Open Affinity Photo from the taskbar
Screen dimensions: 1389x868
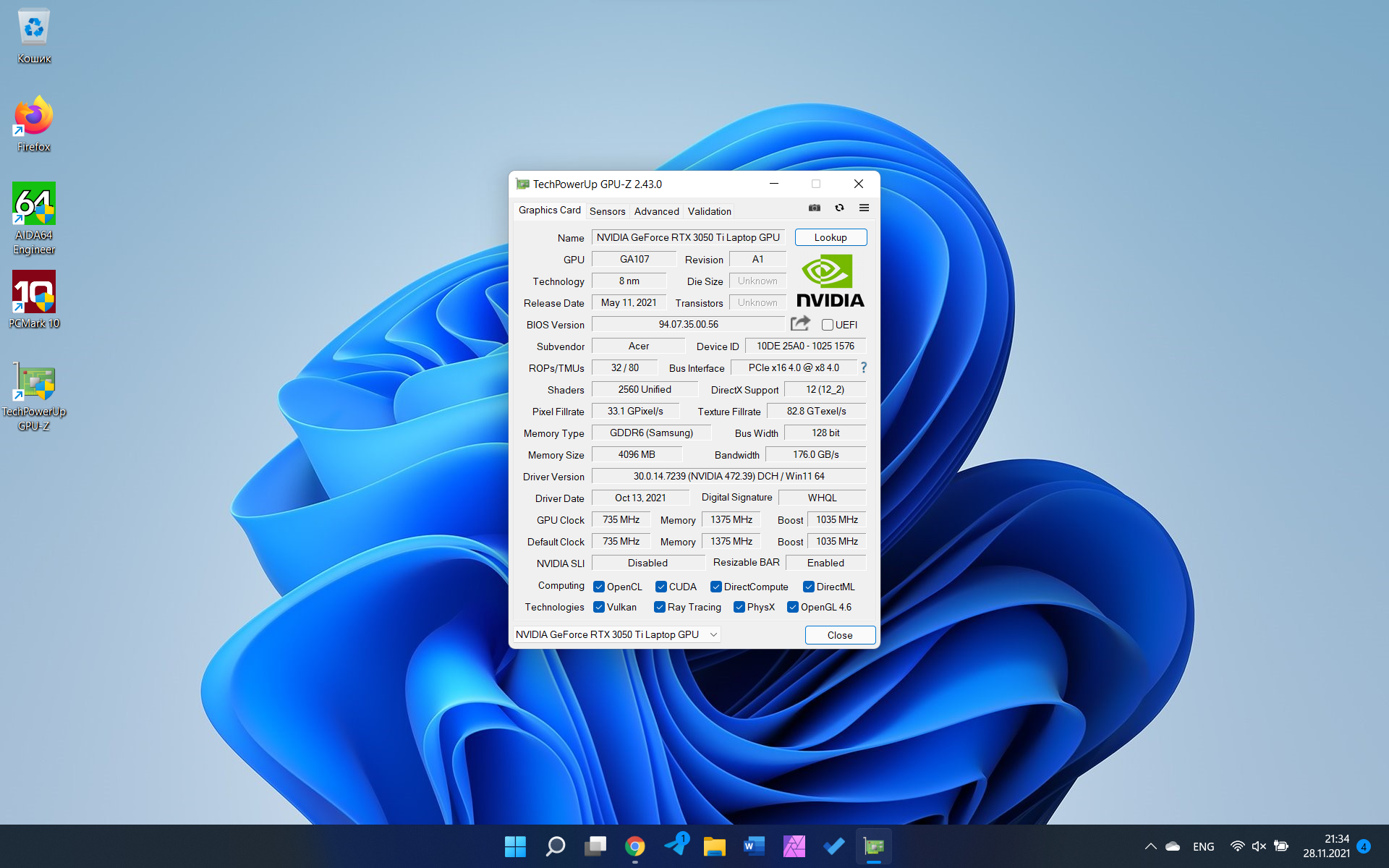pos(794,846)
